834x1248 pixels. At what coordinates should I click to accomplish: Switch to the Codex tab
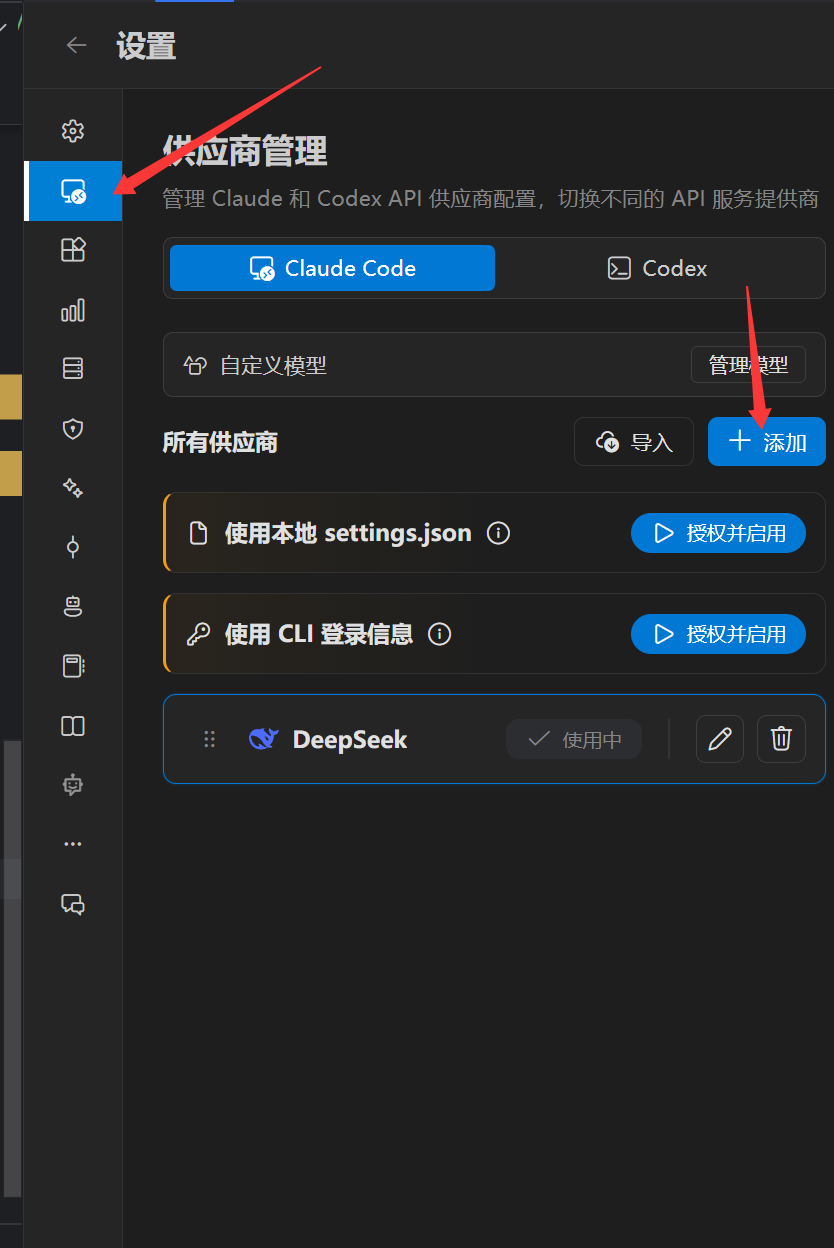coord(657,268)
